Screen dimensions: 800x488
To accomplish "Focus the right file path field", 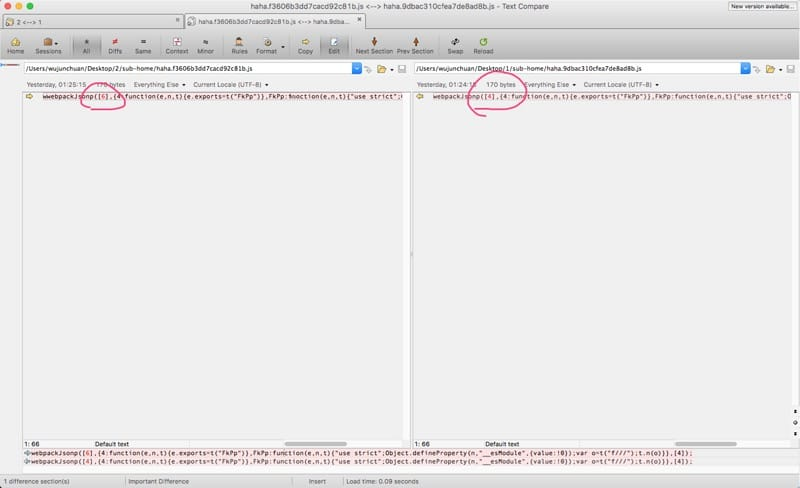I will pos(577,68).
